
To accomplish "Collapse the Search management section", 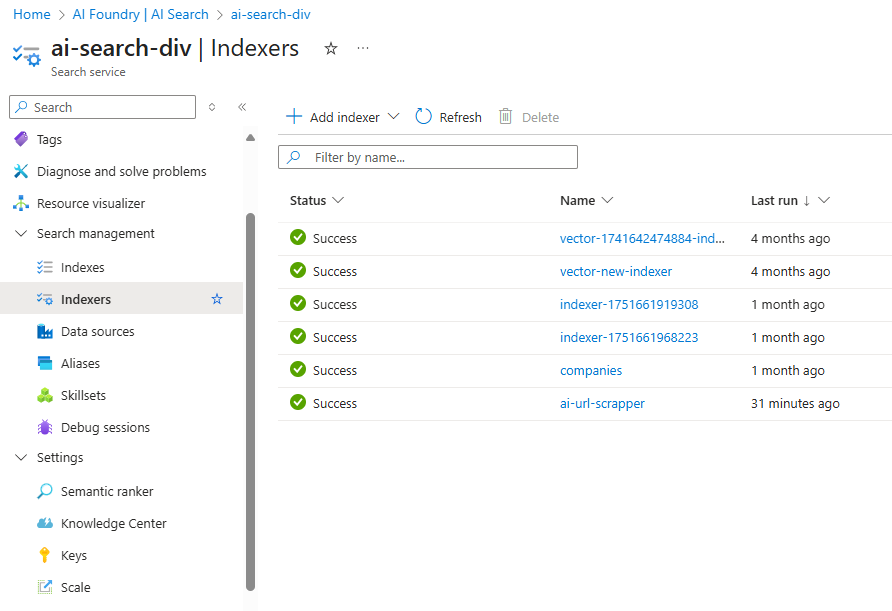I will 21,234.
